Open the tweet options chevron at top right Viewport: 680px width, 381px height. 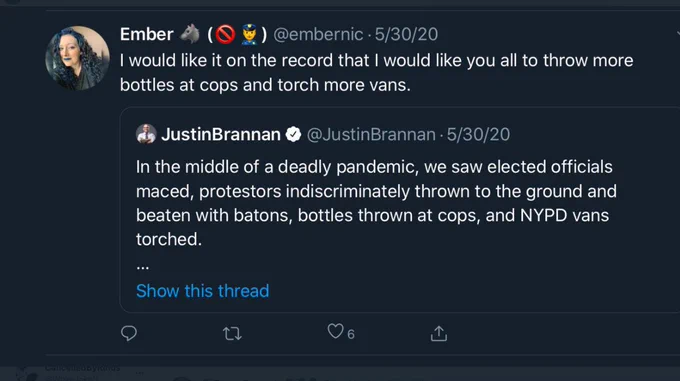[677, 34]
